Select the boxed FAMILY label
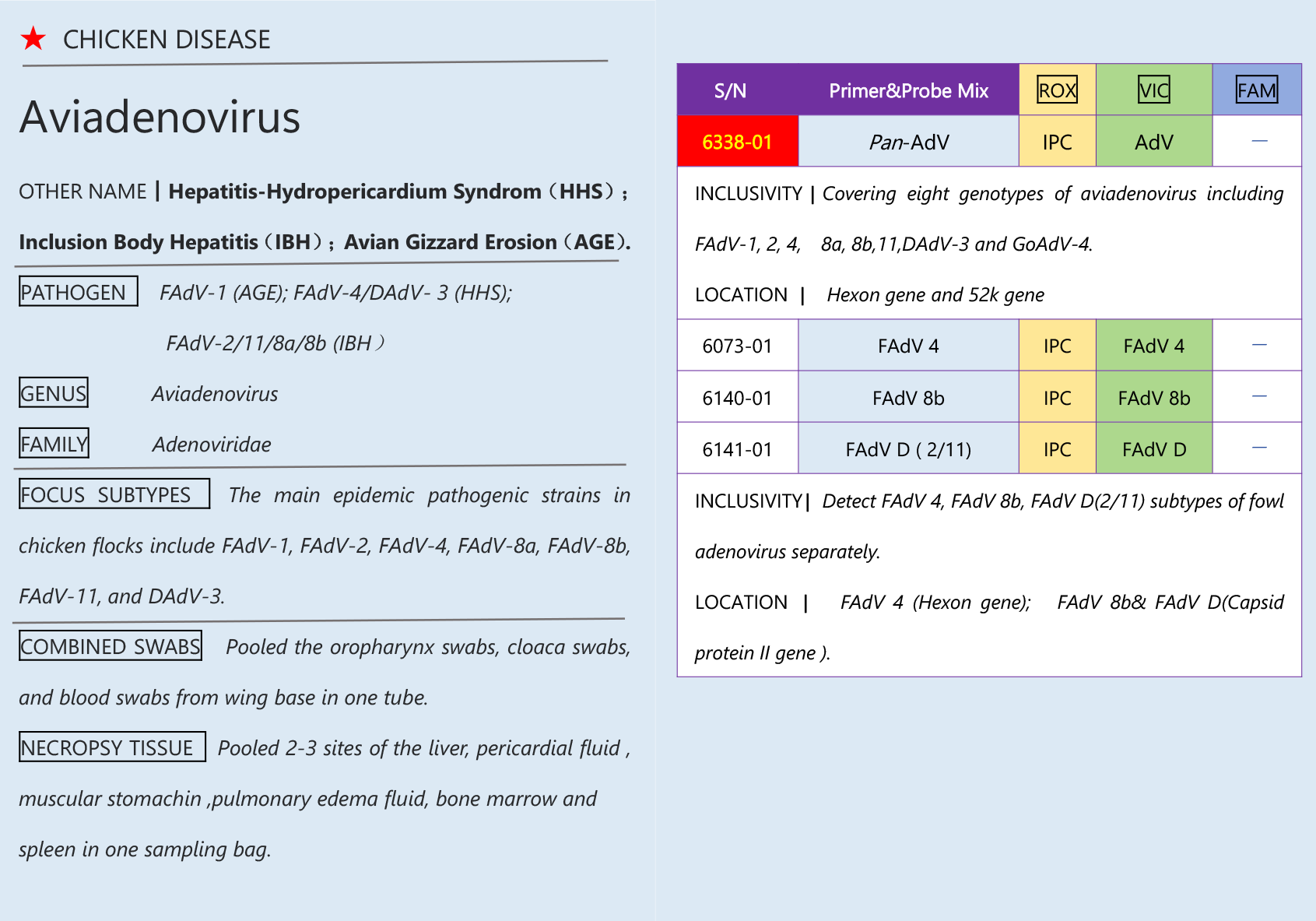This screenshot has width=1316, height=921. [54, 444]
